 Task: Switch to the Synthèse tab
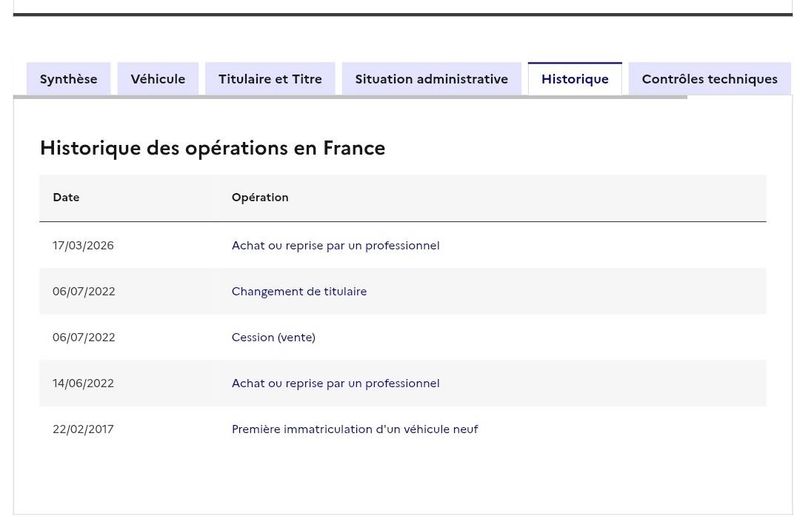(x=68, y=79)
